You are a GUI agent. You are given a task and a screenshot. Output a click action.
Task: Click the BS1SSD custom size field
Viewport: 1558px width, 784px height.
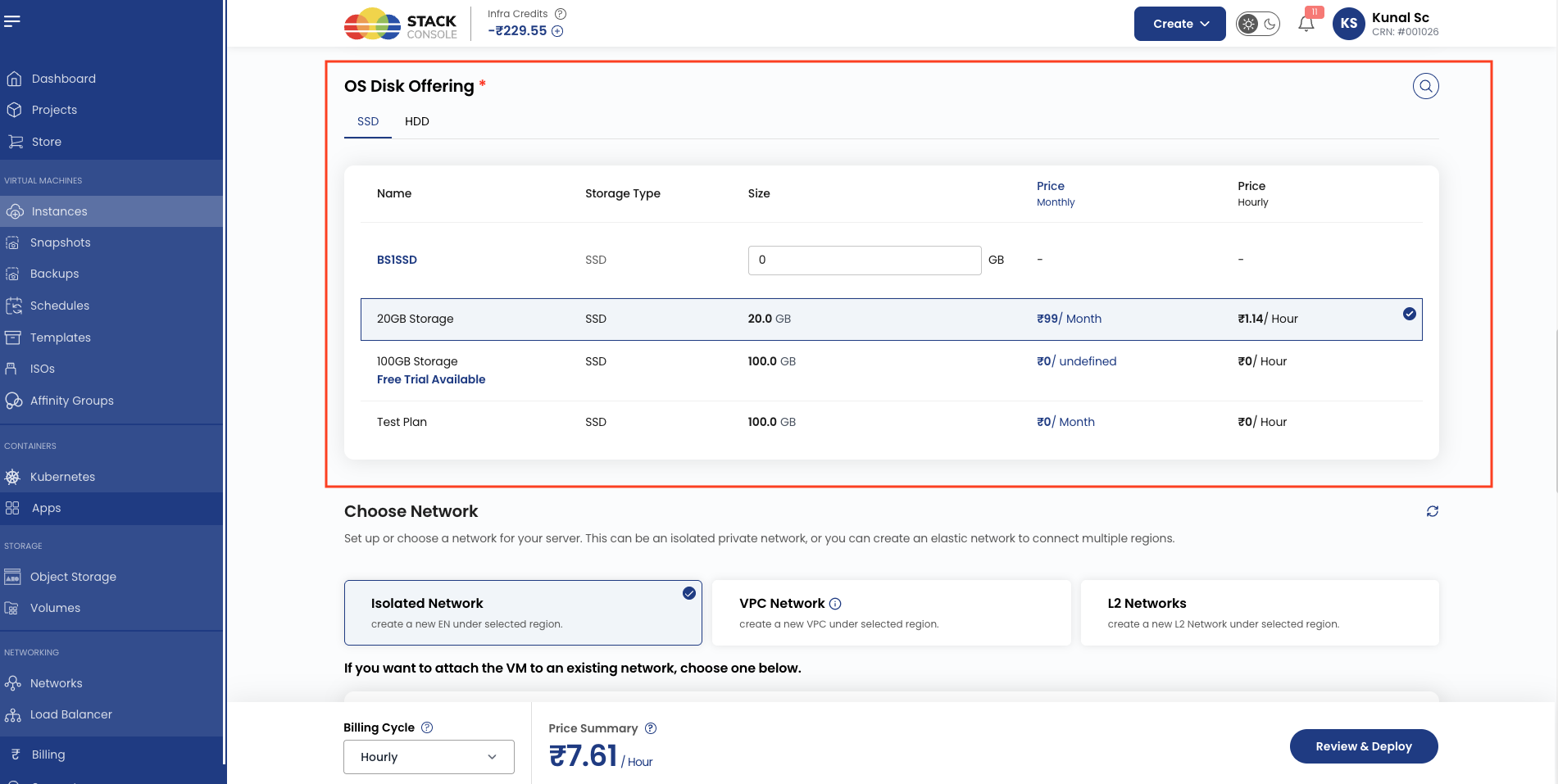tap(864, 261)
